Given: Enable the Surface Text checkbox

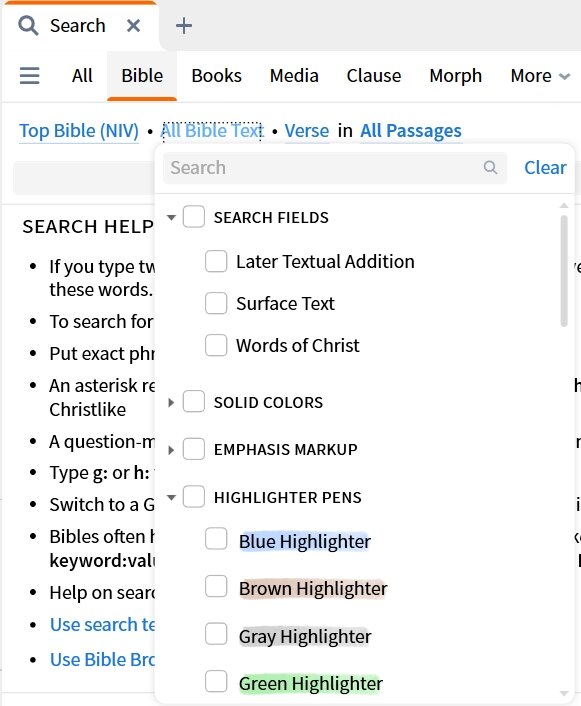Looking at the screenshot, I should point(216,303).
